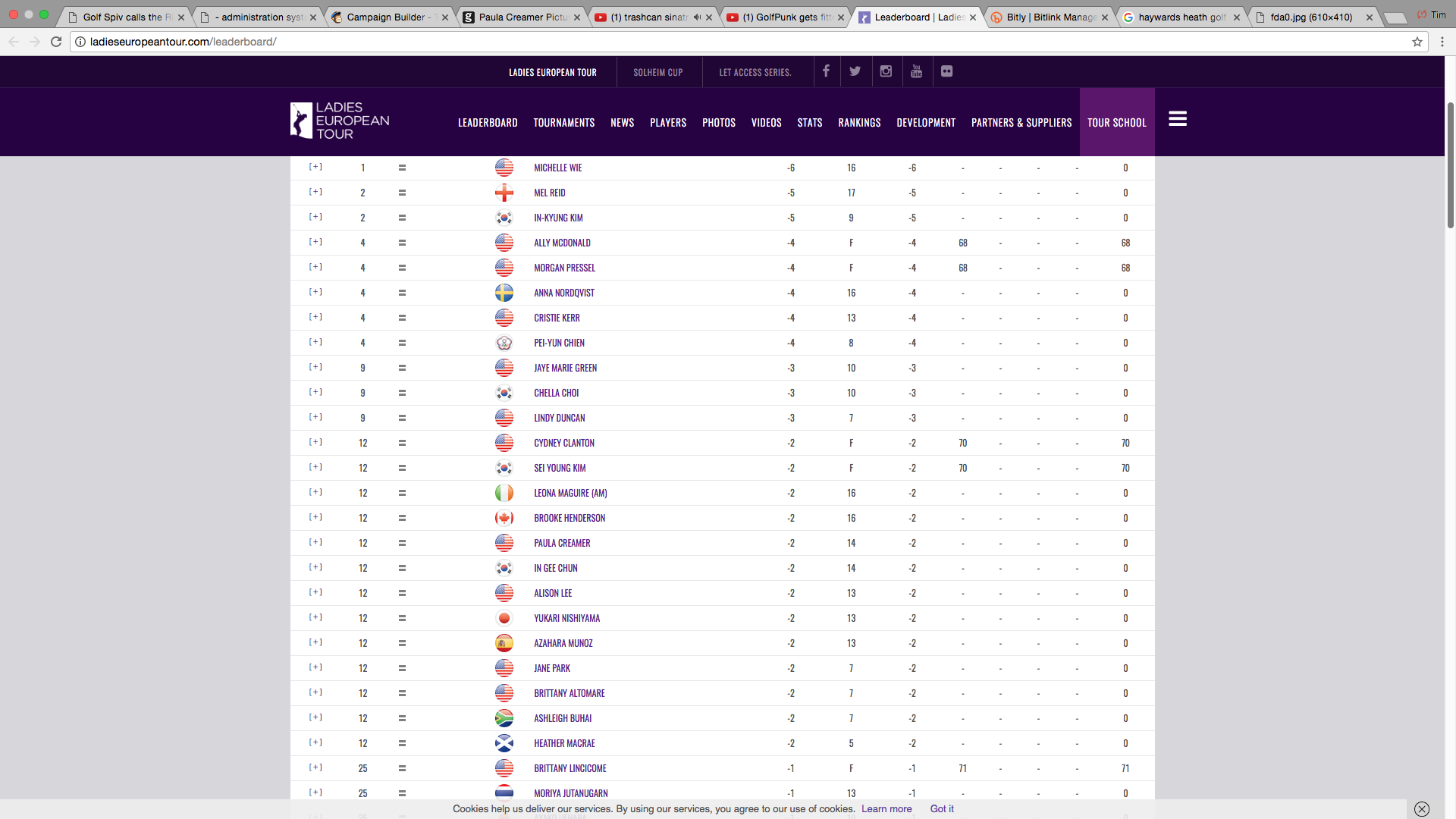
Task: Open the Tour School nav item
Action: tap(1117, 123)
